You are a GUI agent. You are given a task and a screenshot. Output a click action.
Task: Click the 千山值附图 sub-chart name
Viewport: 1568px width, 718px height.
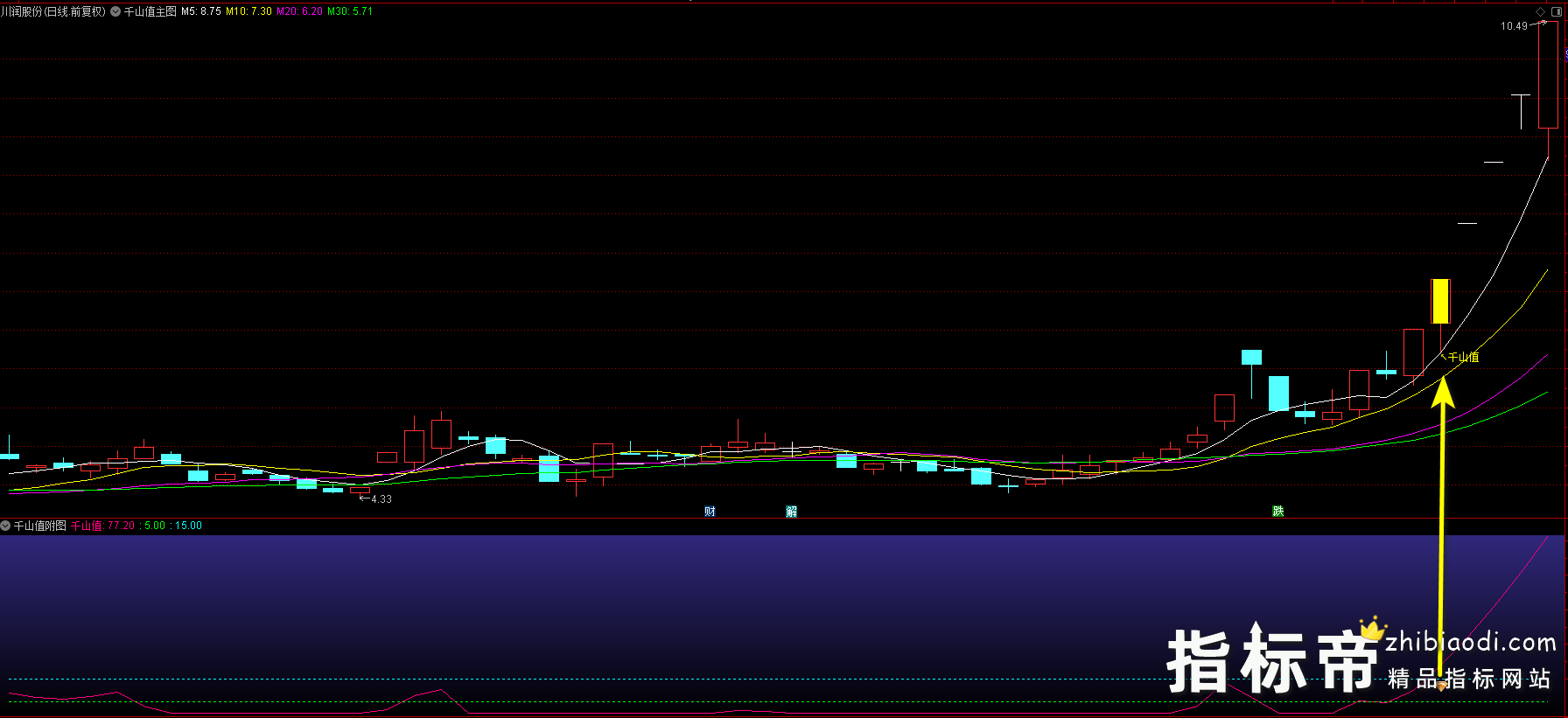[40, 526]
